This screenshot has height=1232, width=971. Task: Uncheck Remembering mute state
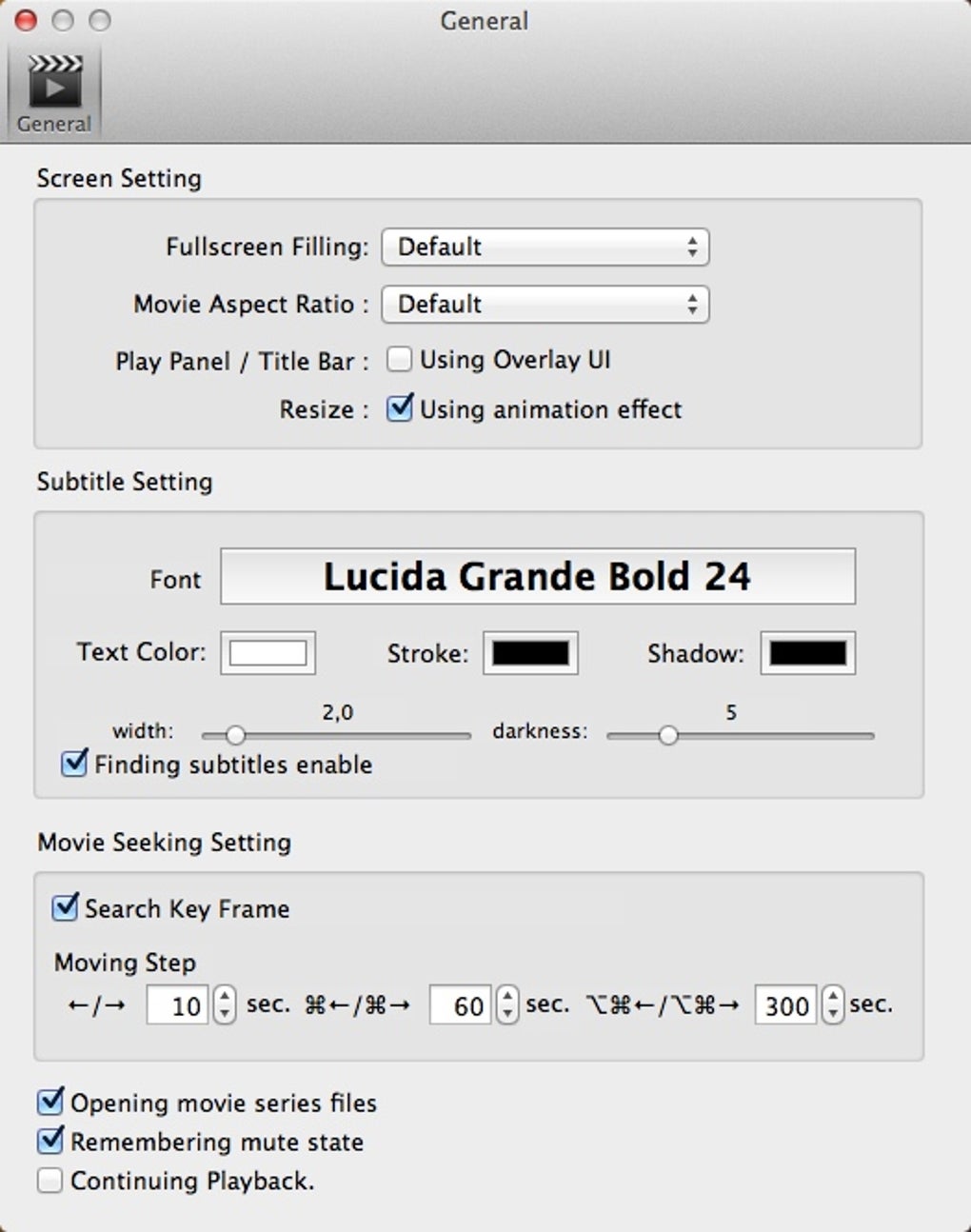(x=50, y=1141)
